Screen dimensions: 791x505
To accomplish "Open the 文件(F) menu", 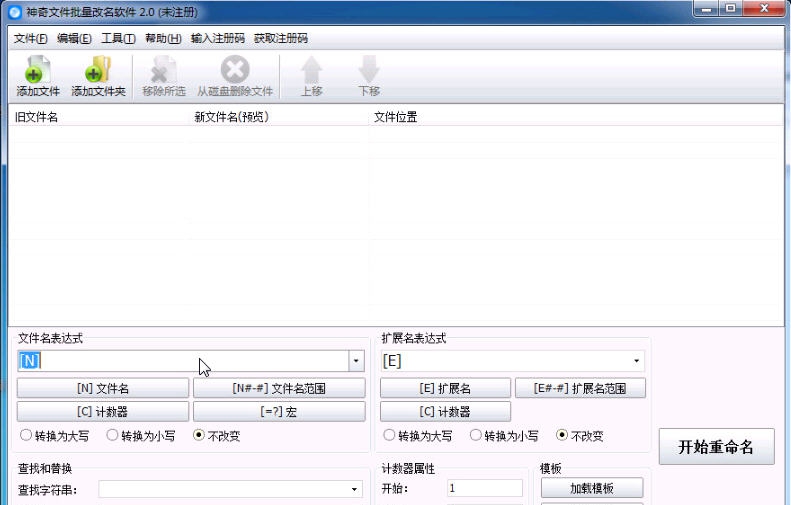I will coord(30,38).
